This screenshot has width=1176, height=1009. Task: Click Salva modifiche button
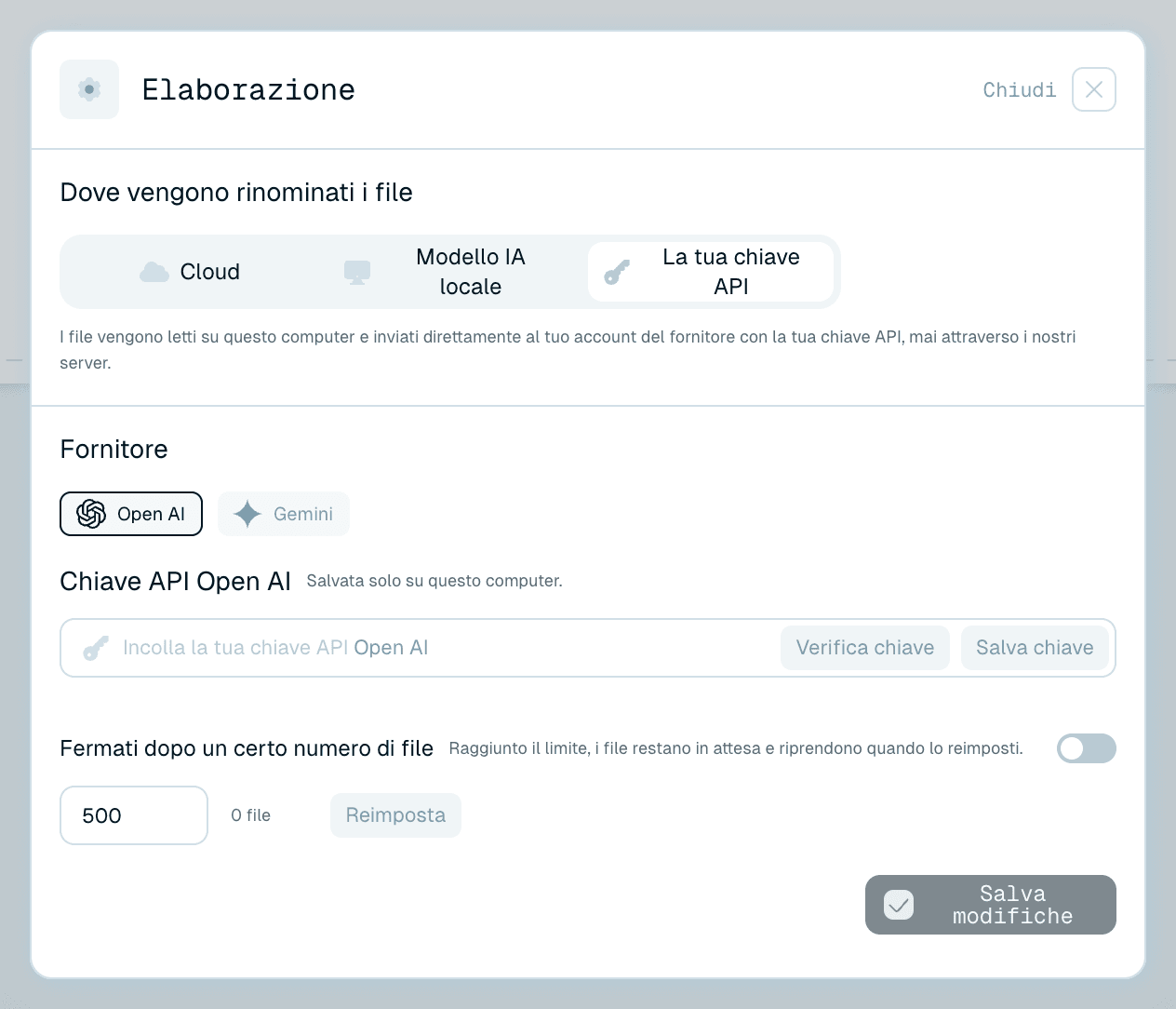pos(991,905)
